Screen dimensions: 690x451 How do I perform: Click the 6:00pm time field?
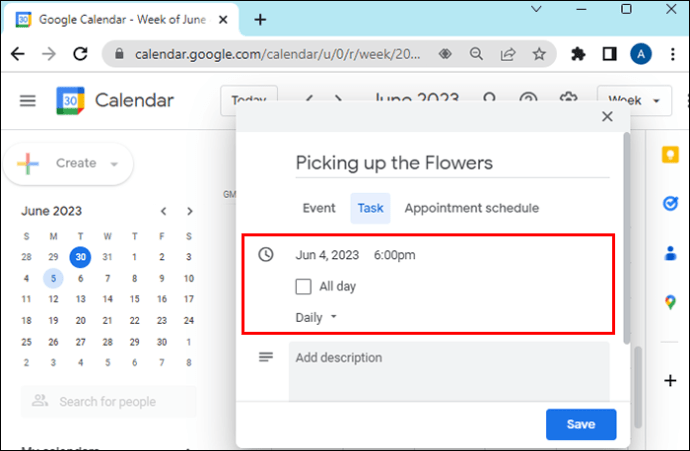click(394, 255)
